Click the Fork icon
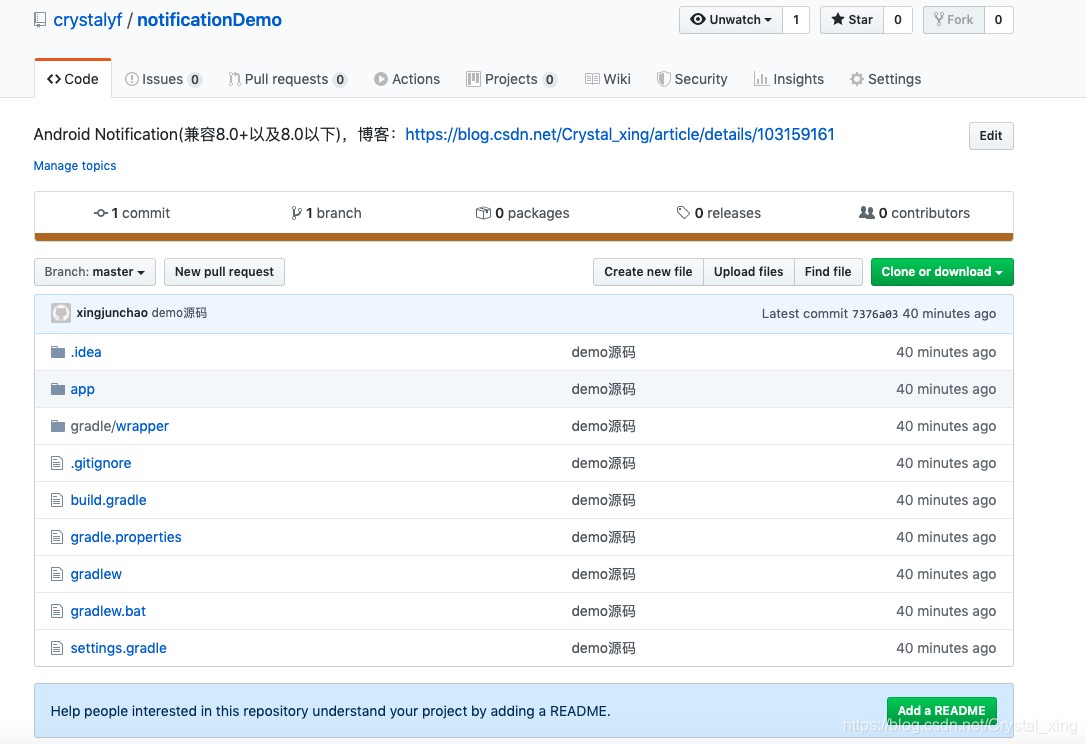The image size is (1086, 744). point(937,19)
